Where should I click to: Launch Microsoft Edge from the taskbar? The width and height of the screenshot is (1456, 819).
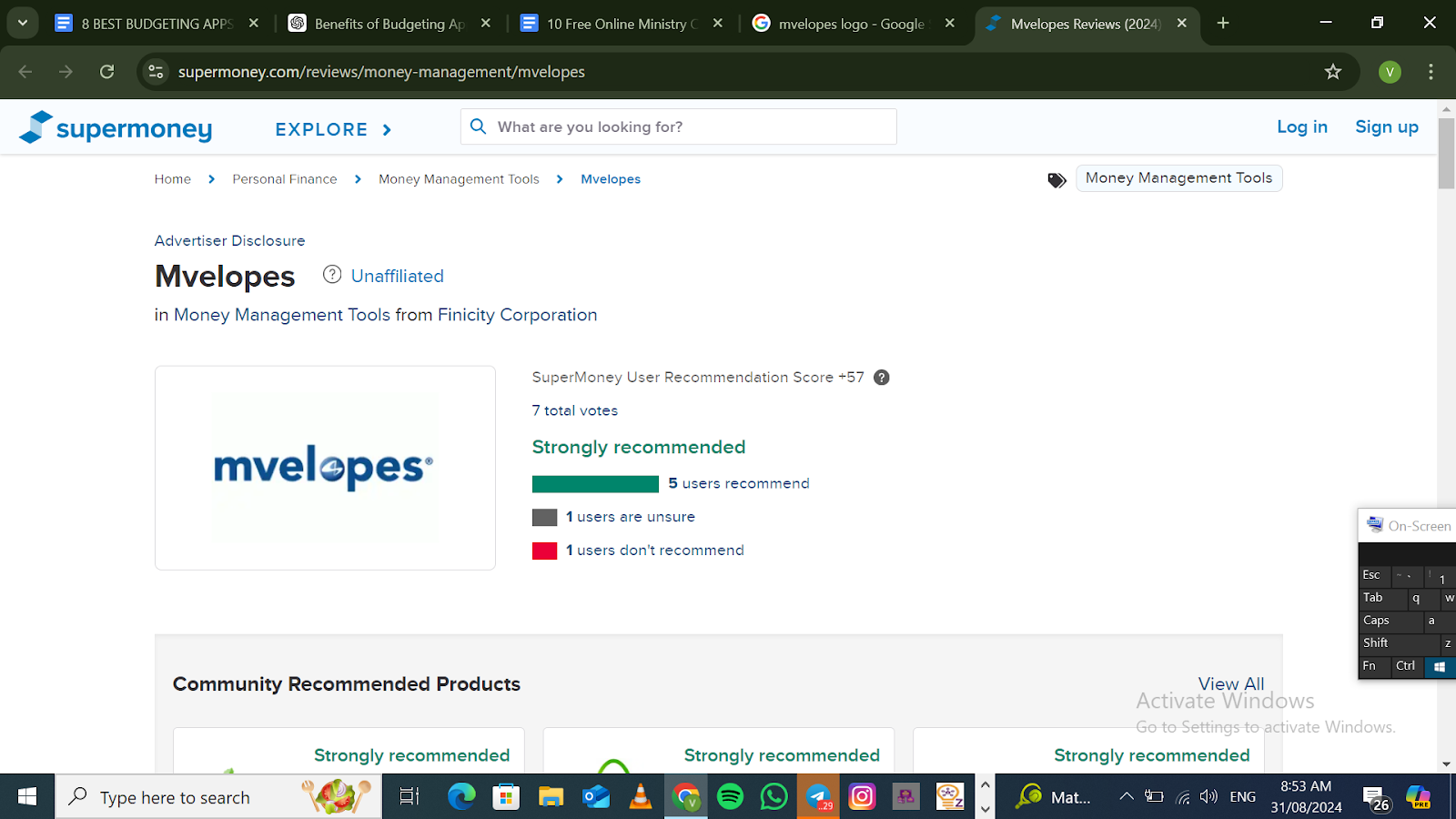point(461,797)
